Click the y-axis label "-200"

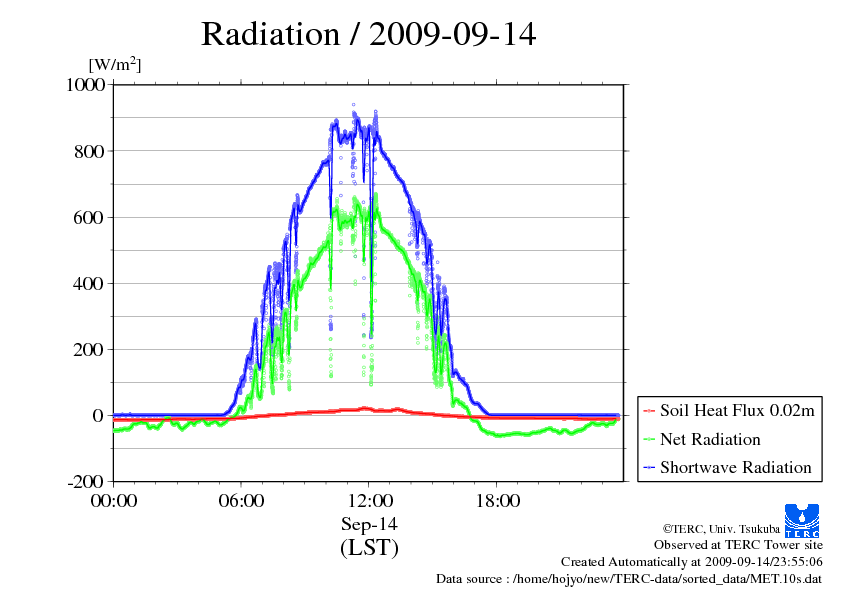point(85,482)
